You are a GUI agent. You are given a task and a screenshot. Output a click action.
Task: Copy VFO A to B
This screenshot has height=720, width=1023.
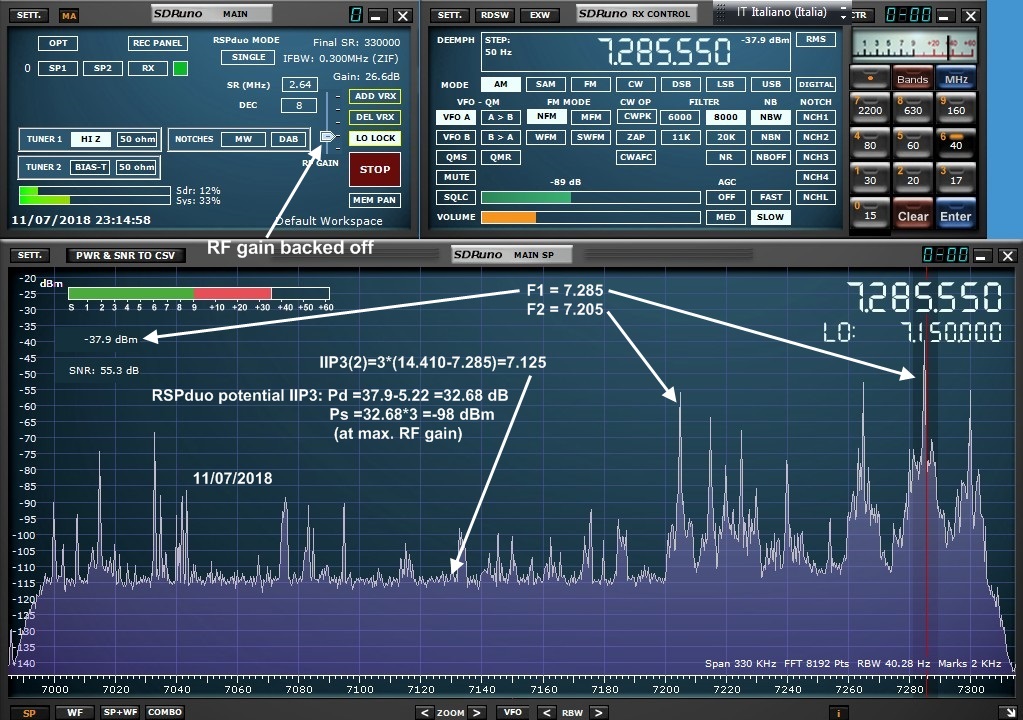[x=500, y=117]
